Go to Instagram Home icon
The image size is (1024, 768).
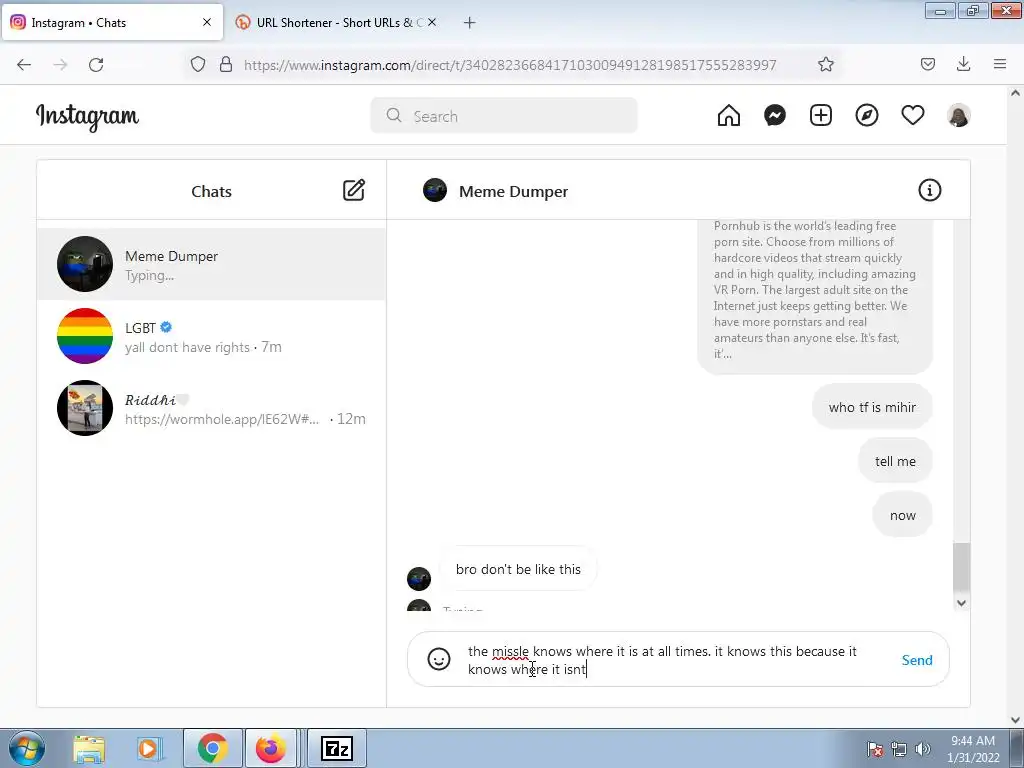tap(729, 116)
